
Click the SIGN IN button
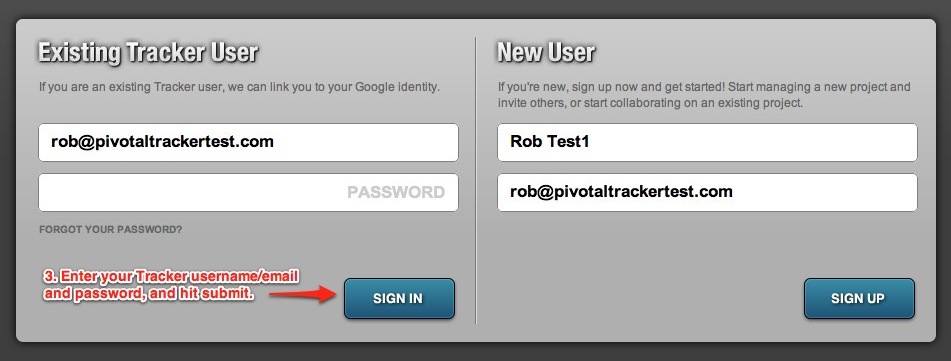pyautogui.click(x=399, y=299)
